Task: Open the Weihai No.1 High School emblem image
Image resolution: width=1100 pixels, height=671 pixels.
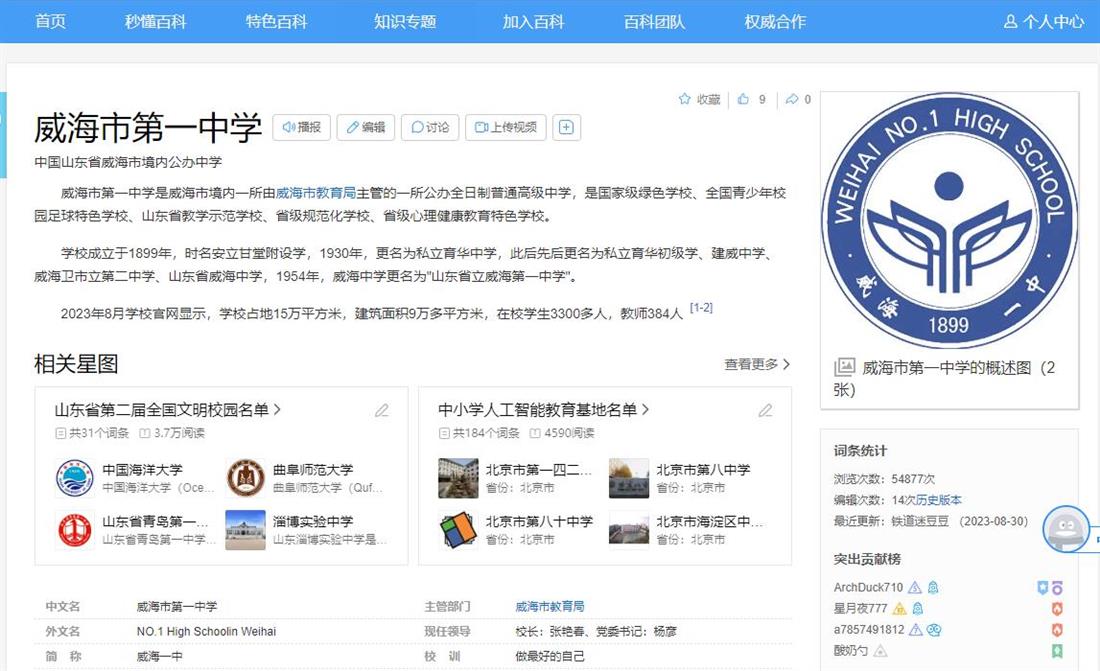Action: pyautogui.click(x=949, y=220)
